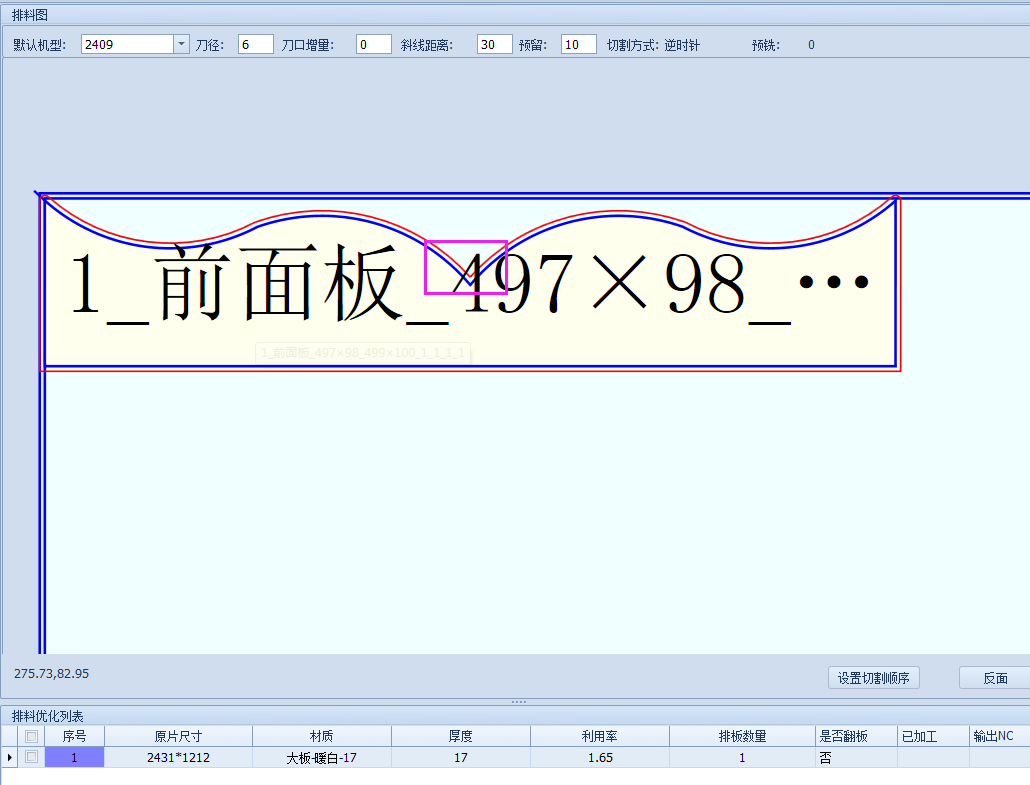Select the cell 2431*1212
This screenshot has height=785, width=1030.
178,757
